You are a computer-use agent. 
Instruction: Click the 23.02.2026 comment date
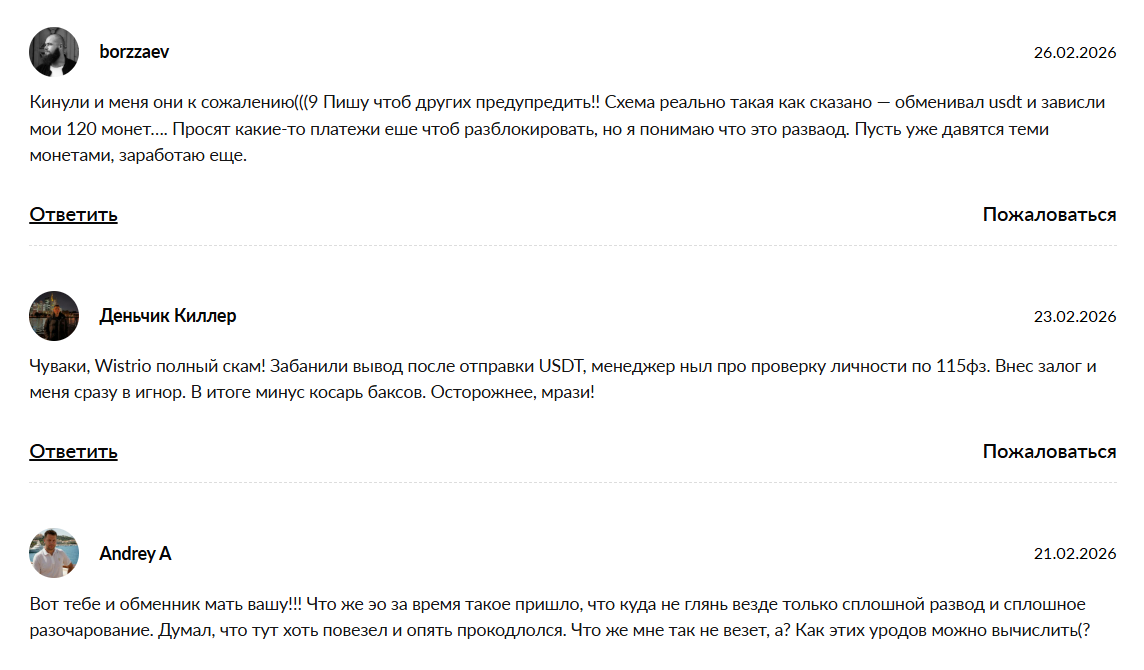1075,317
